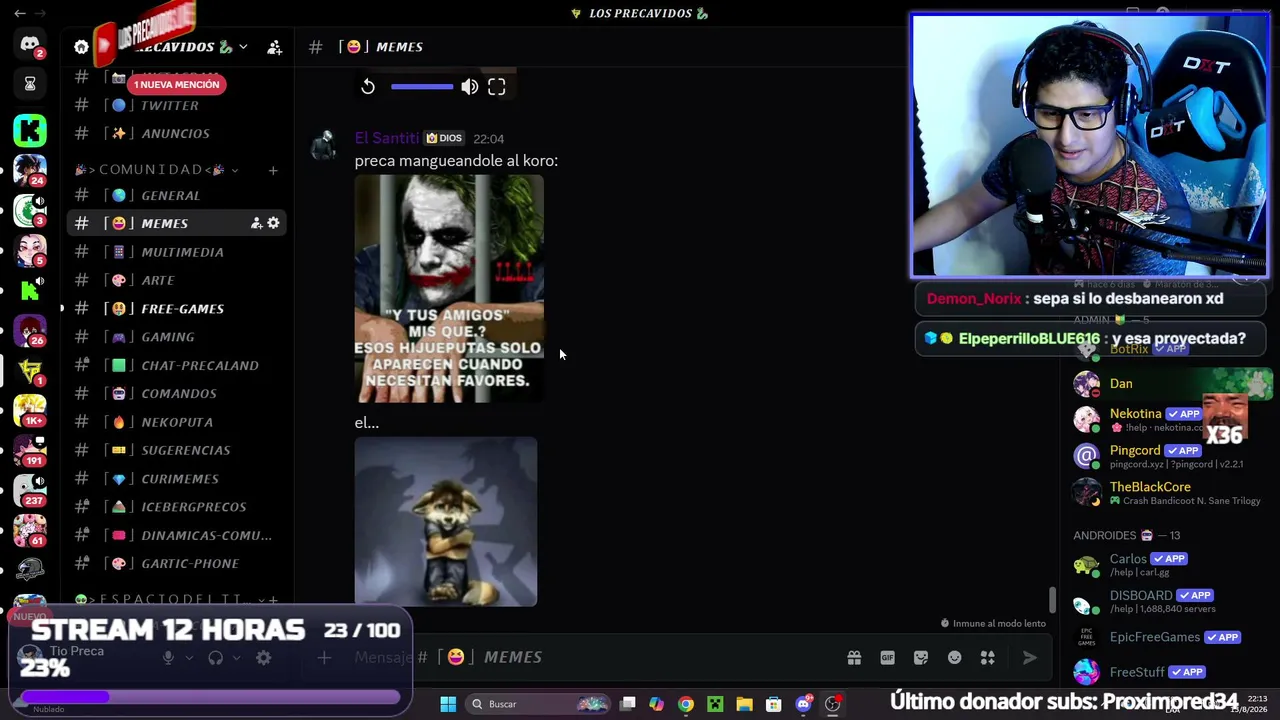Open the Windows Start menu
Viewport: 1280px width, 720px height.
448,704
